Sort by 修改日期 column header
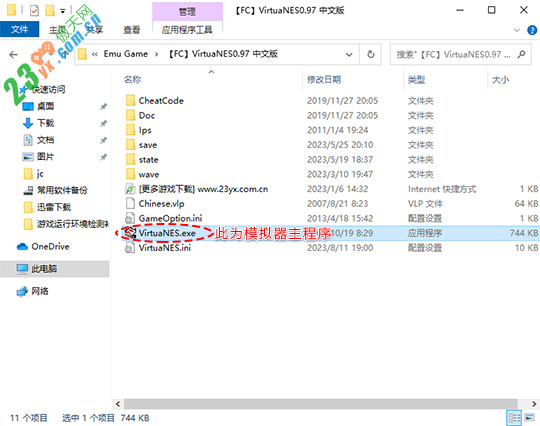Screen dimensions: 540x426 pyautogui.click(x=324, y=80)
